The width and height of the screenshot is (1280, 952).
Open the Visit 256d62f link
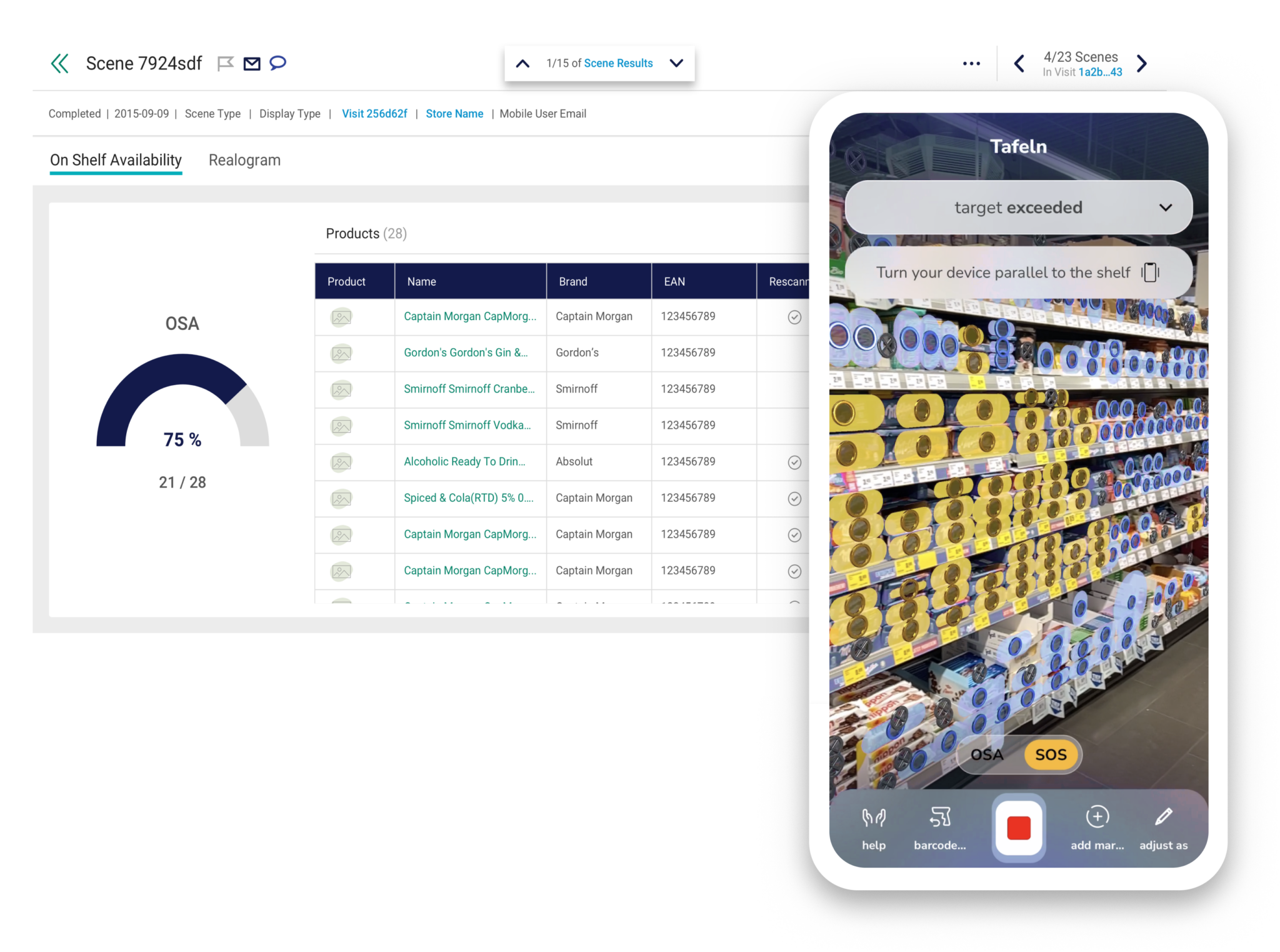click(374, 114)
